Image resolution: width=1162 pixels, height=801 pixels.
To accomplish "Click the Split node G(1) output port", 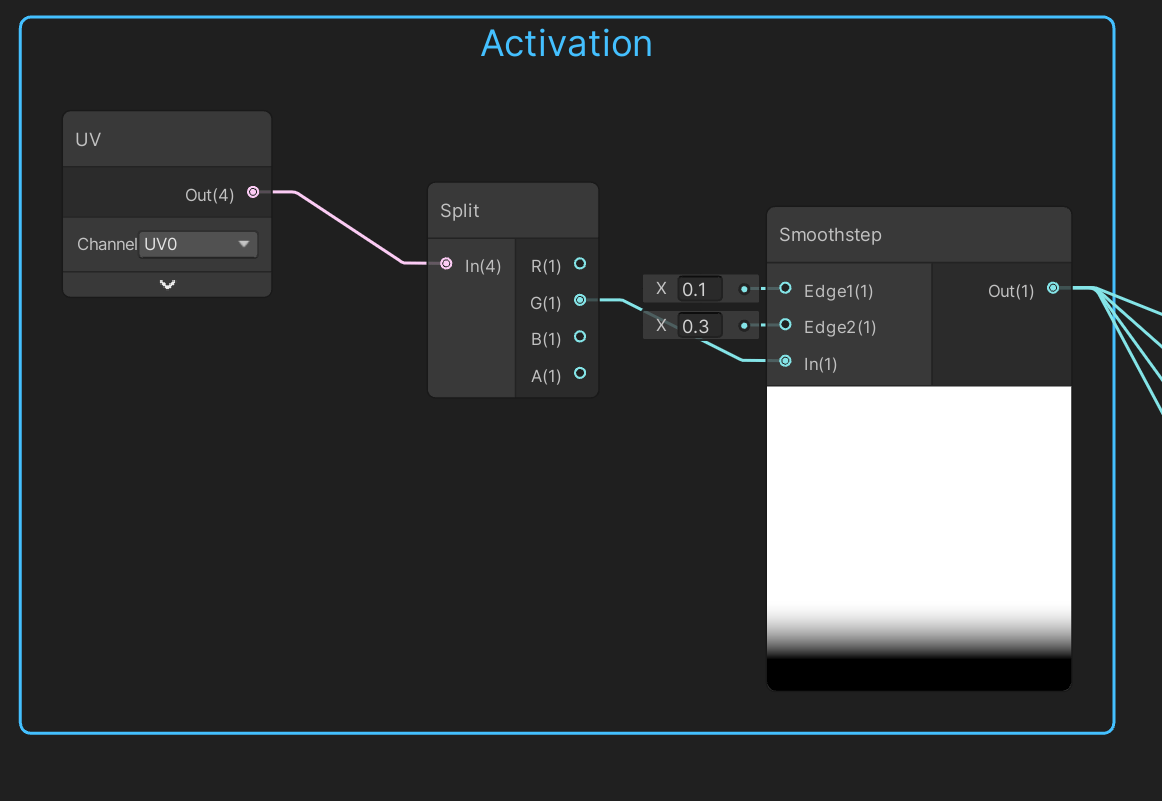I will click(580, 300).
